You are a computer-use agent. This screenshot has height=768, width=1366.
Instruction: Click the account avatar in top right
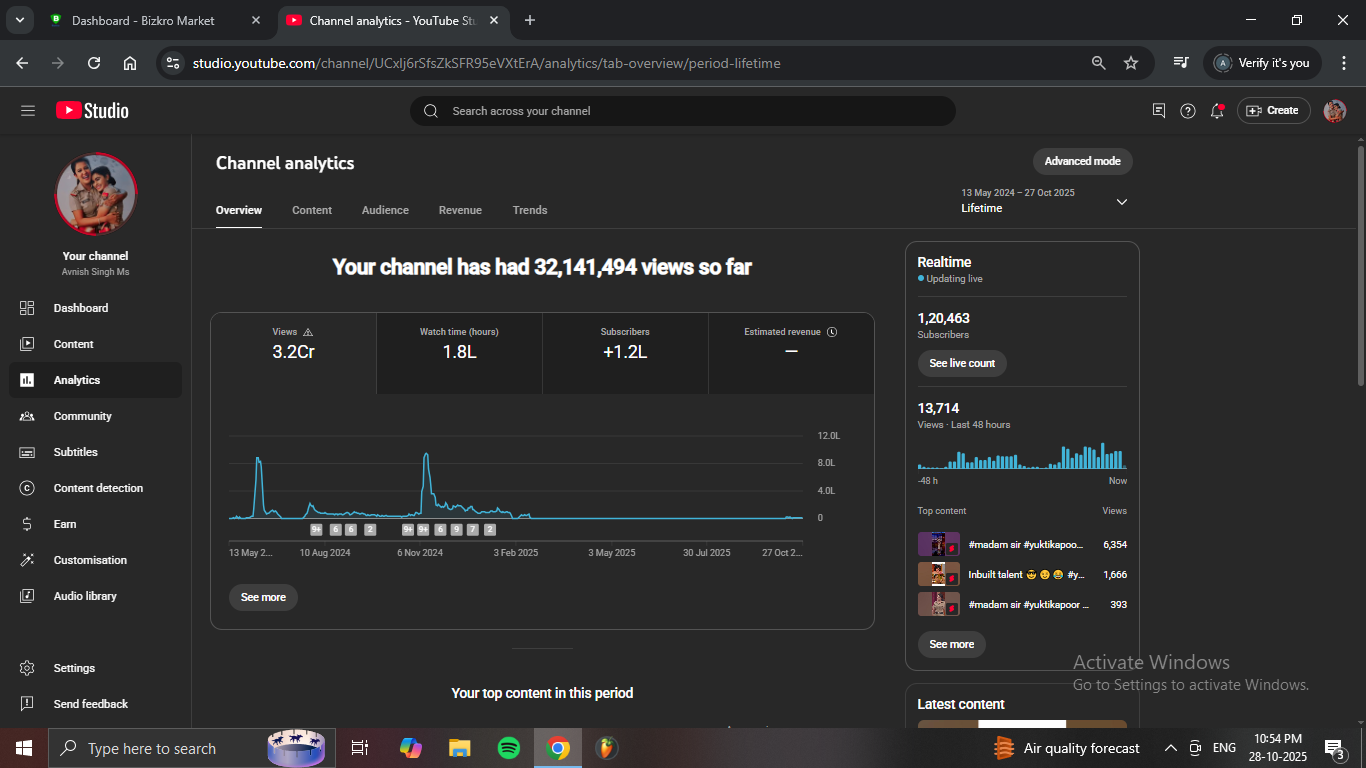point(1334,111)
